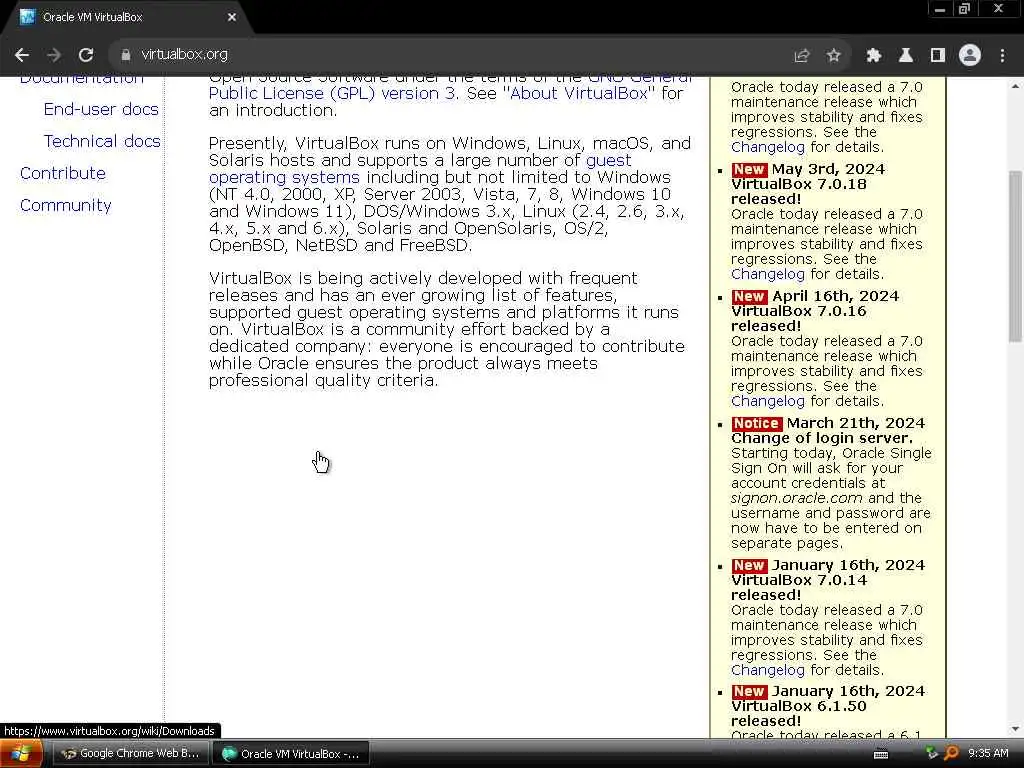
Task: Click the keyboard icon in system tray
Action: pyautogui.click(x=881, y=754)
